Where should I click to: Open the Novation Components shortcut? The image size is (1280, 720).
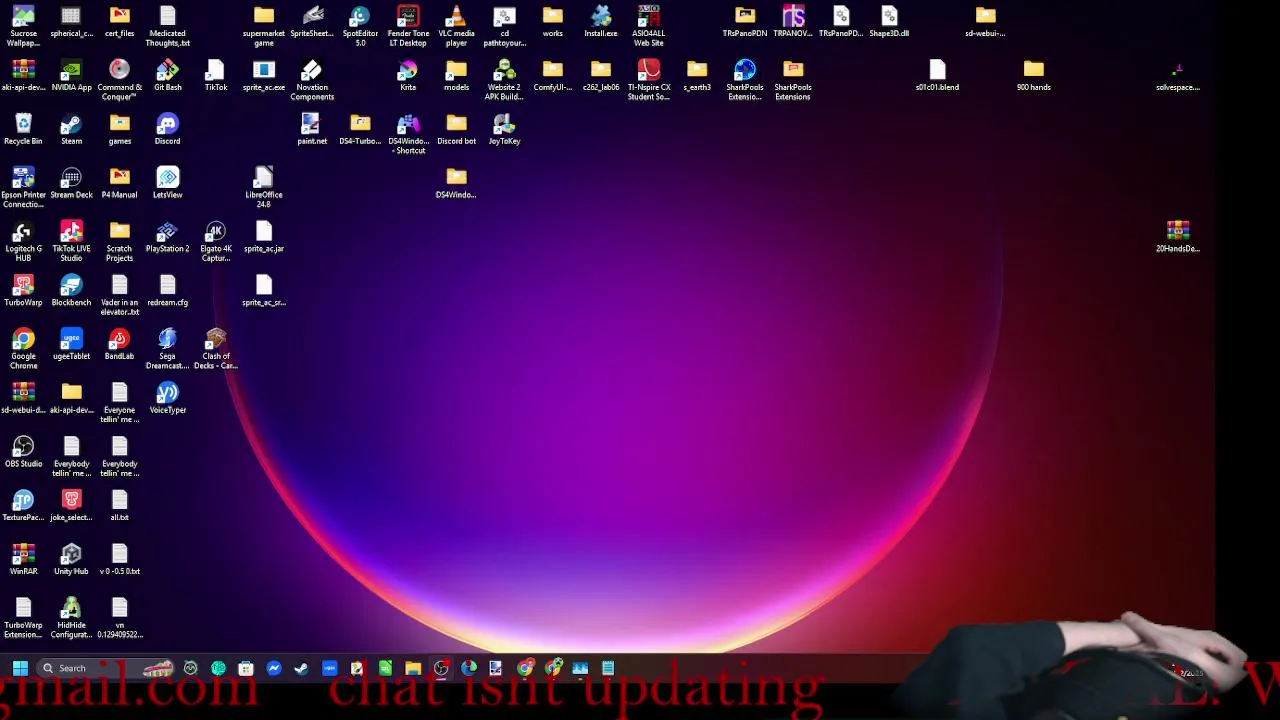click(x=312, y=80)
